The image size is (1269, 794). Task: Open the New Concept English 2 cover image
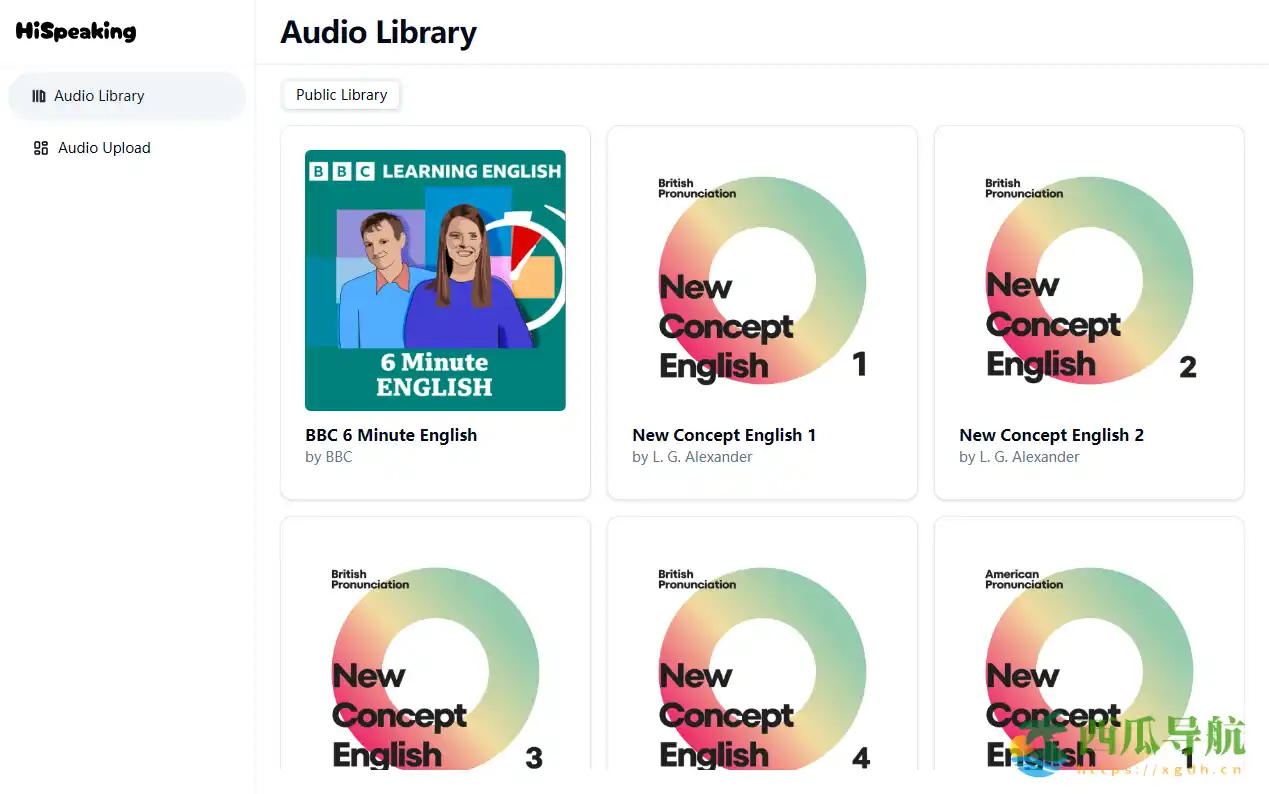[1089, 280]
